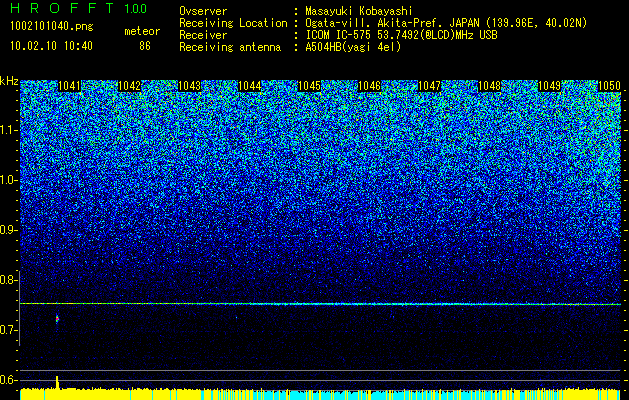
Task: Click the 1049 time marker
Action: (549, 86)
